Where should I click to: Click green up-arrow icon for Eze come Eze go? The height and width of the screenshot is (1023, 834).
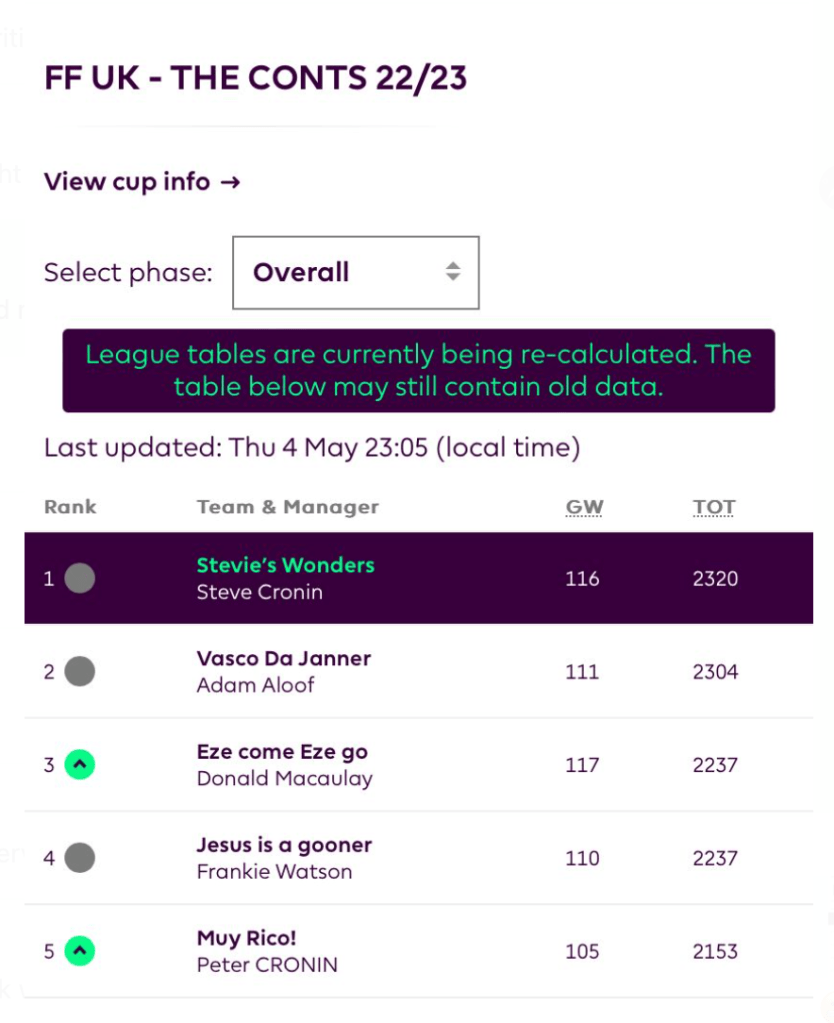click(80, 765)
